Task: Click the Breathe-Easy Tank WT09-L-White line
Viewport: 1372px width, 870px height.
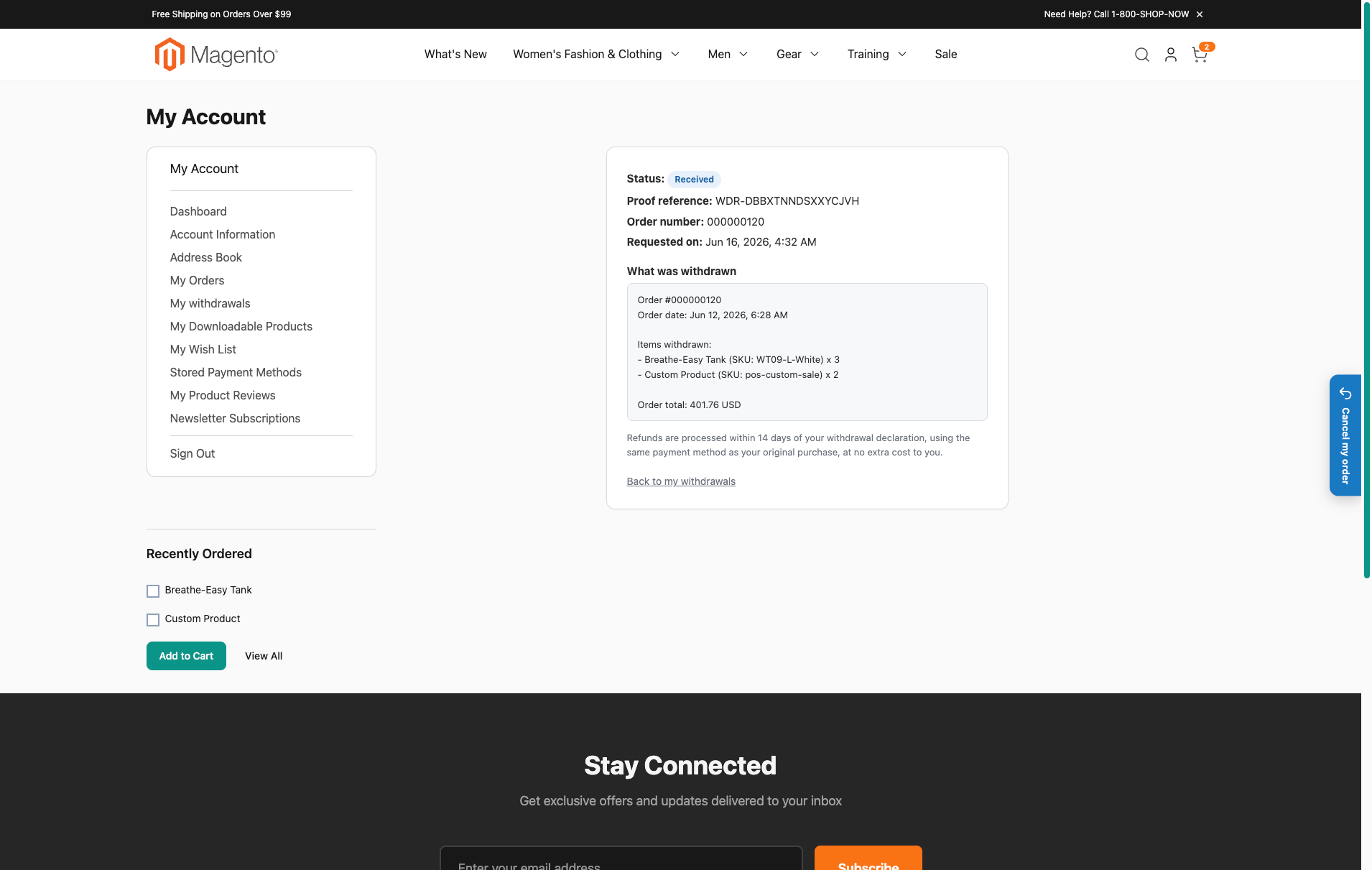Action: tap(738, 360)
